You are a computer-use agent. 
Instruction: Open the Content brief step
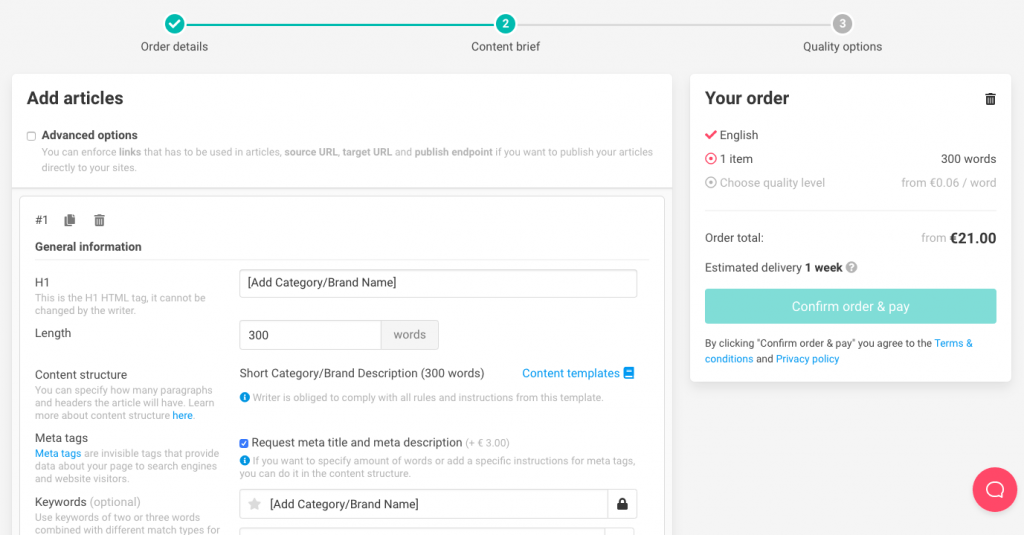click(x=506, y=23)
